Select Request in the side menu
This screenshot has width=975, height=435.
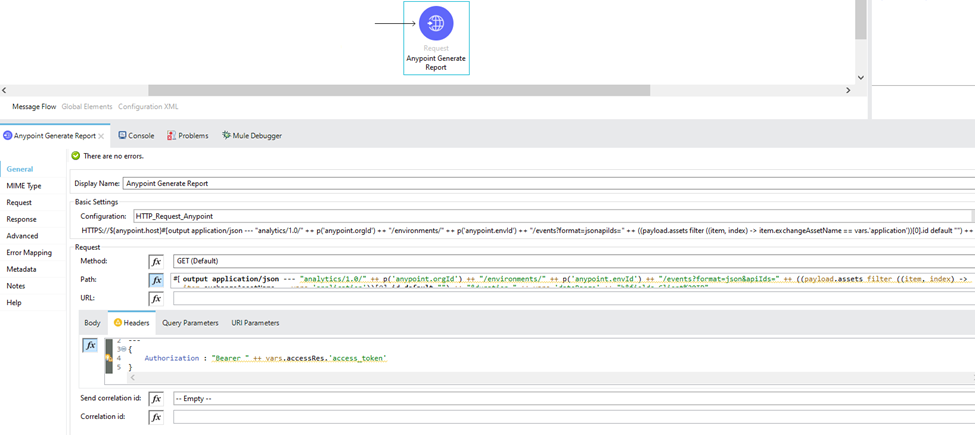pyautogui.click(x=19, y=203)
